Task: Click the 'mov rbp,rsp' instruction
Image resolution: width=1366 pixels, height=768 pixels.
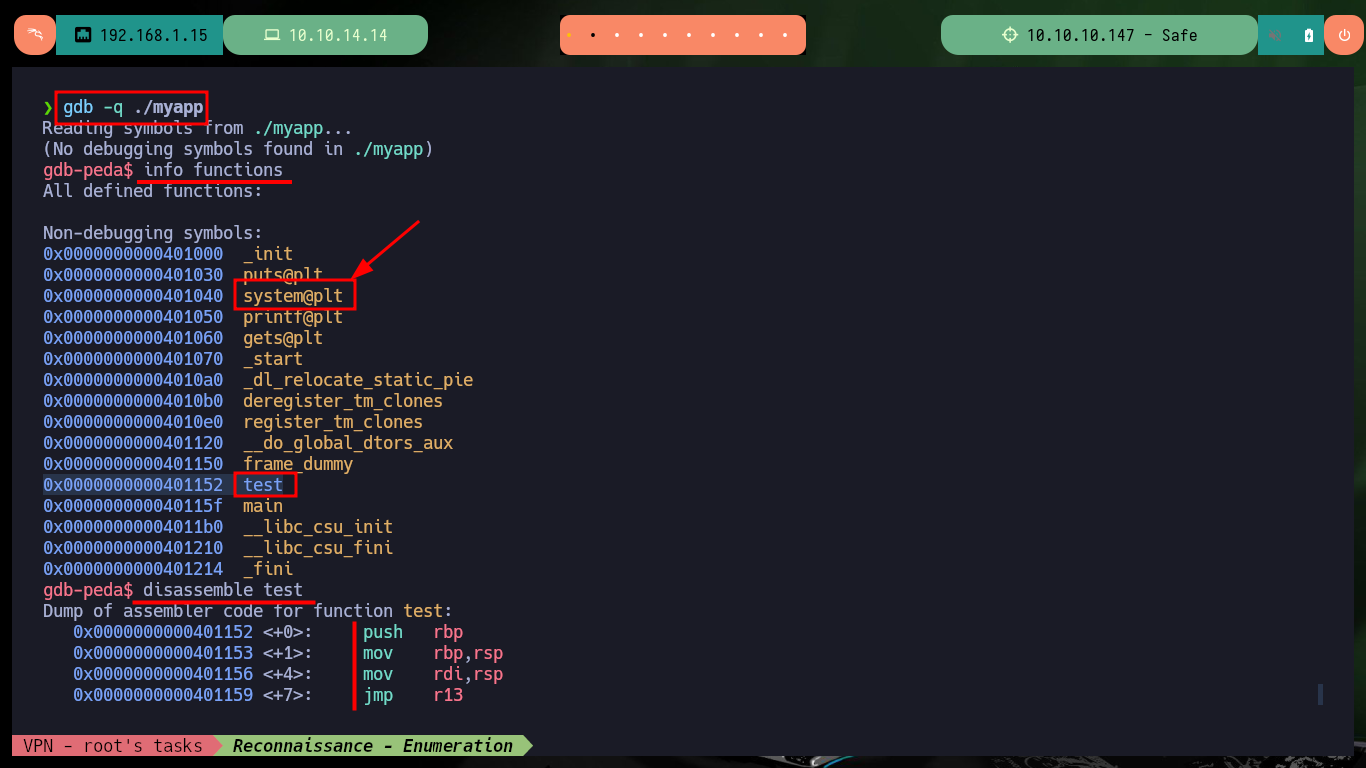Action: pos(433,653)
